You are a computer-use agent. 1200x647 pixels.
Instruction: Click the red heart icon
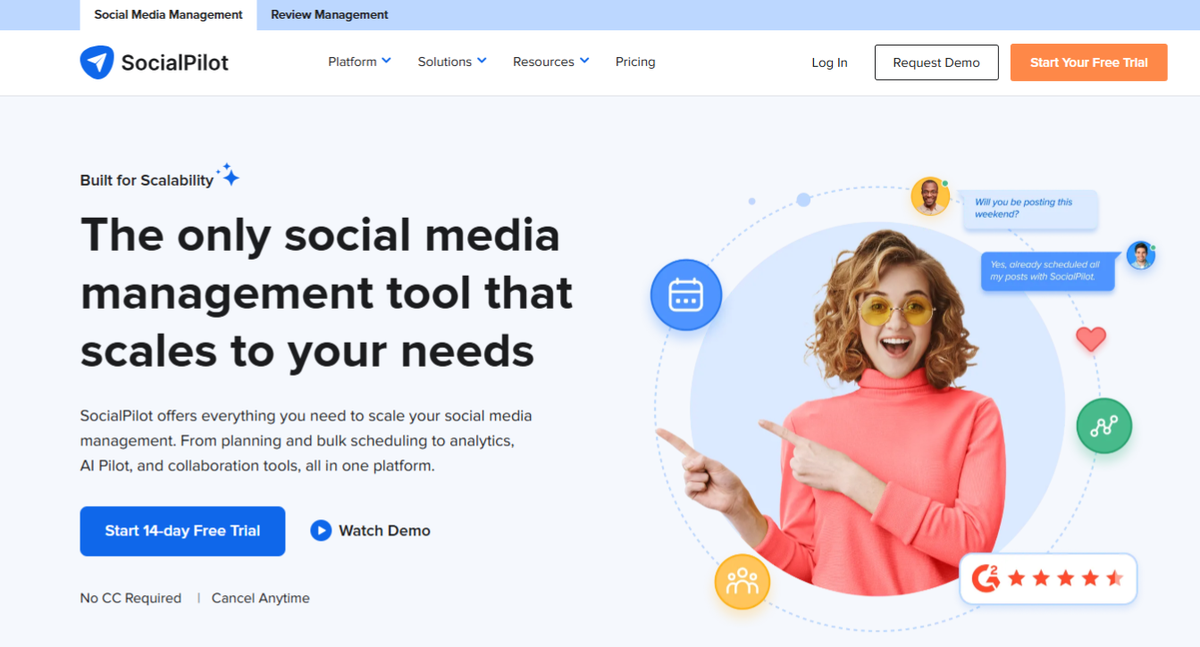1091,339
